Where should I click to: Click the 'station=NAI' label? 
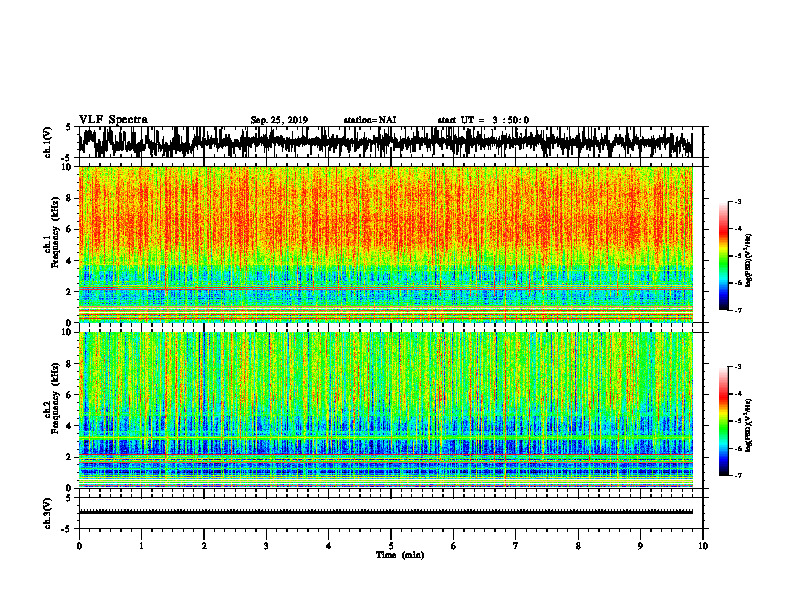click(370, 120)
